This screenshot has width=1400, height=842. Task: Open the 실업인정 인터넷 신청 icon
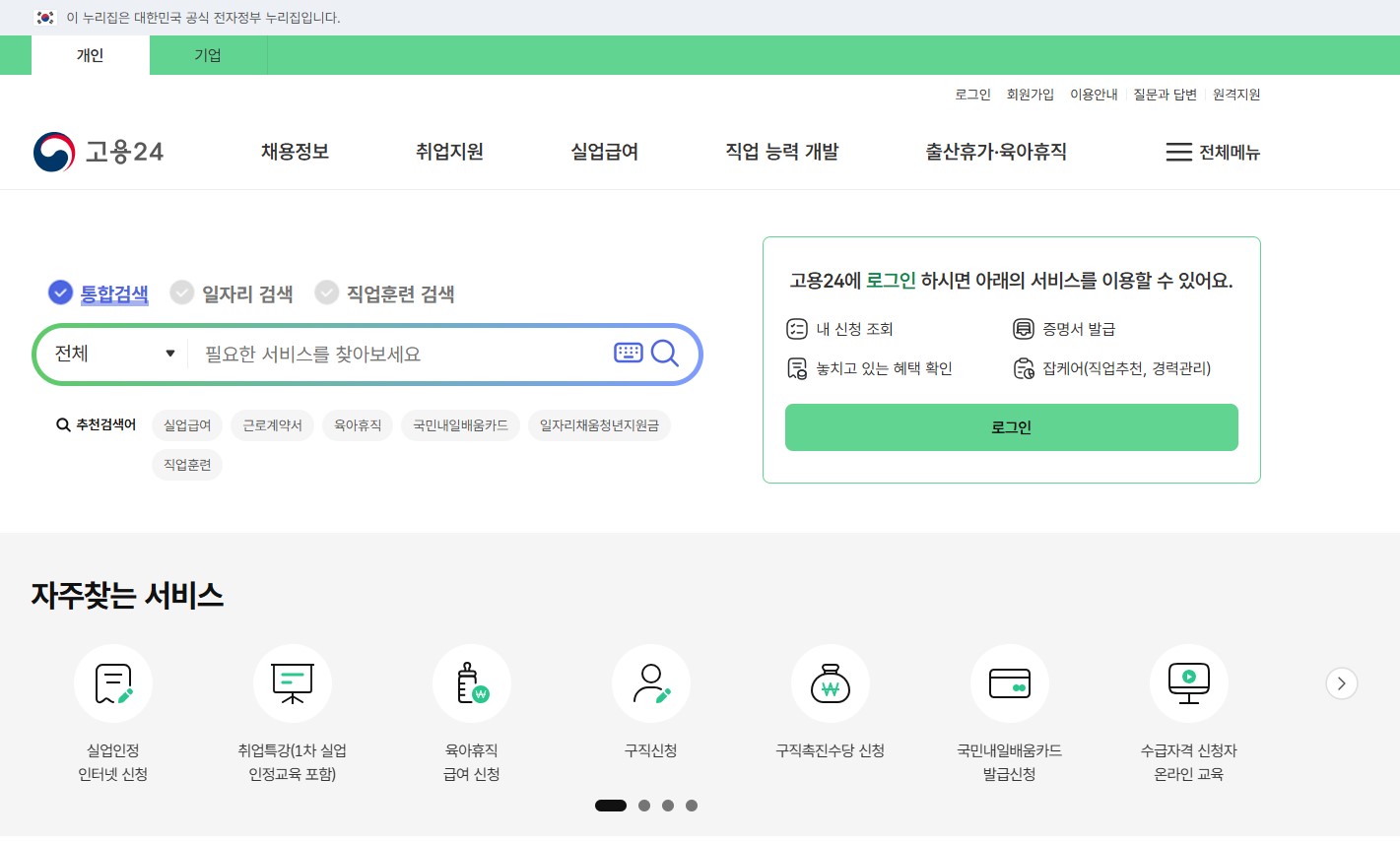(112, 683)
